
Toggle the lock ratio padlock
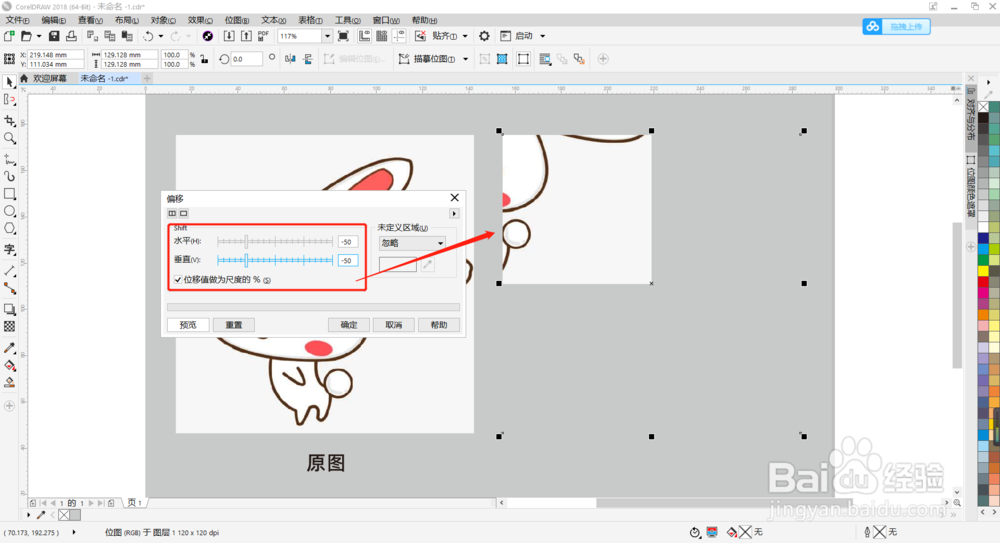click(x=204, y=59)
